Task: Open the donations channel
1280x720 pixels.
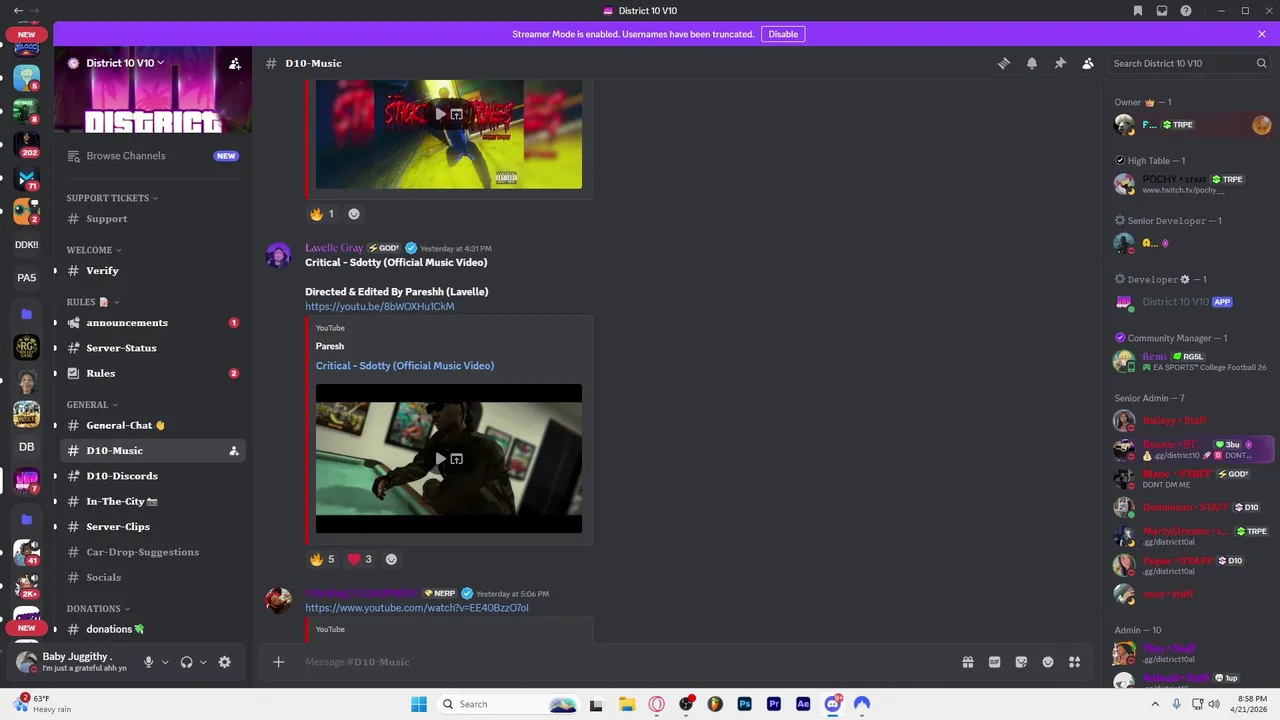Action: click(153, 629)
